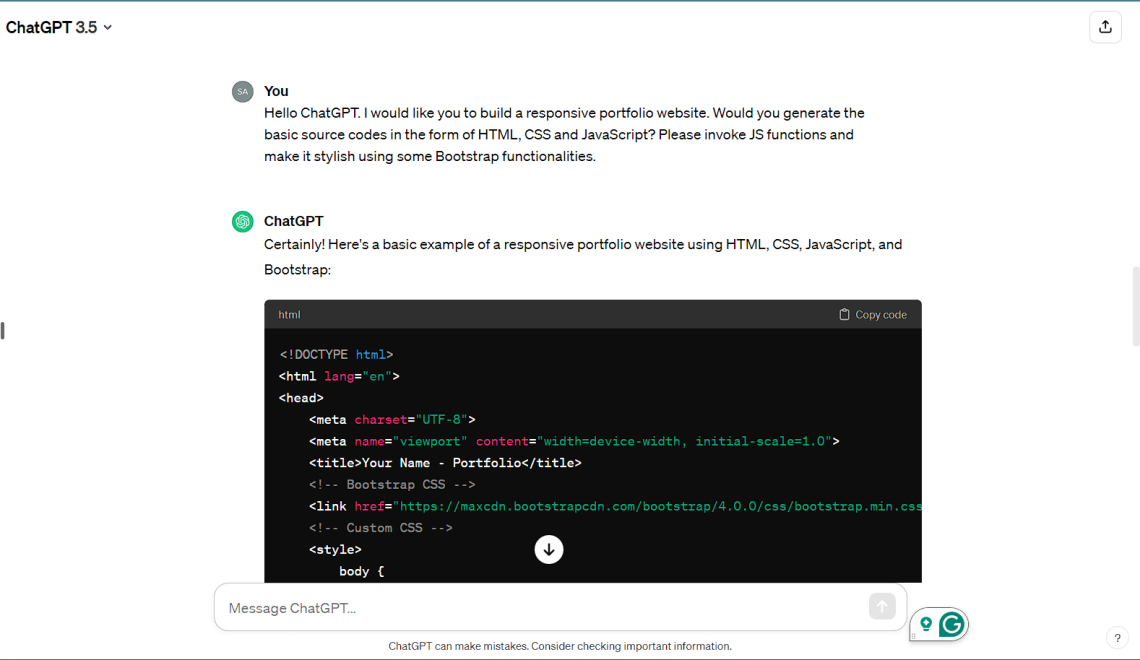Click the html language label in code header
This screenshot has height=660, width=1140.
point(289,314)
